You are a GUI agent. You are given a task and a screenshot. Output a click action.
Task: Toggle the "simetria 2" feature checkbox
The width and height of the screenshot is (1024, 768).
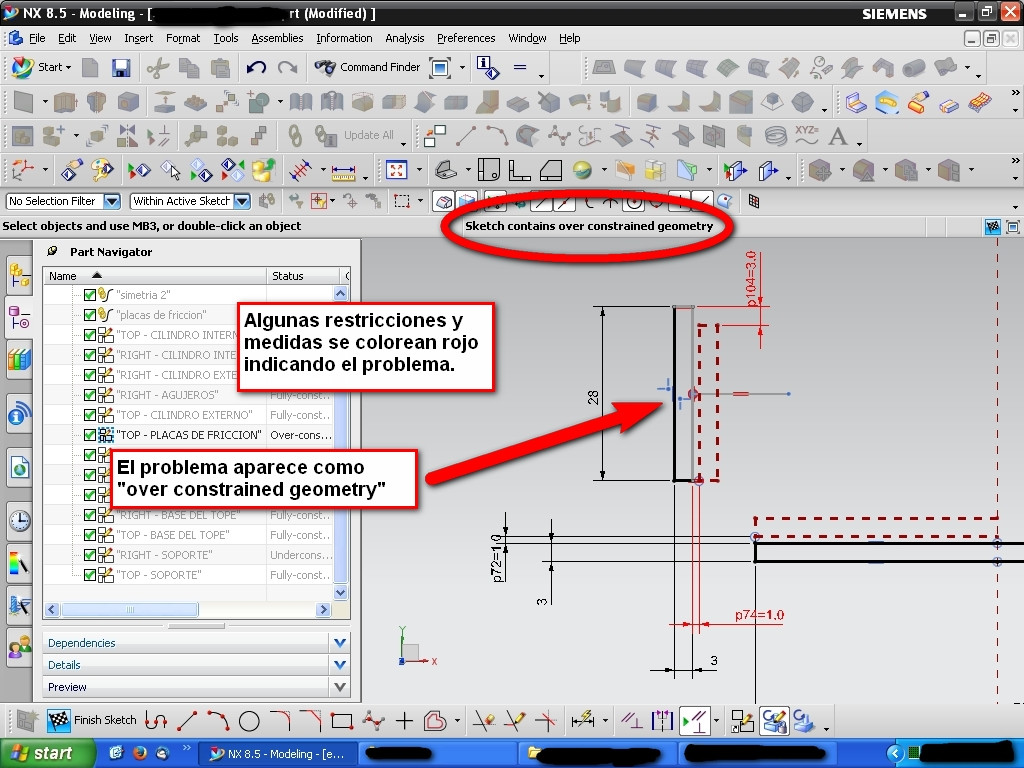pyautogui.click(x=90, y=295)
